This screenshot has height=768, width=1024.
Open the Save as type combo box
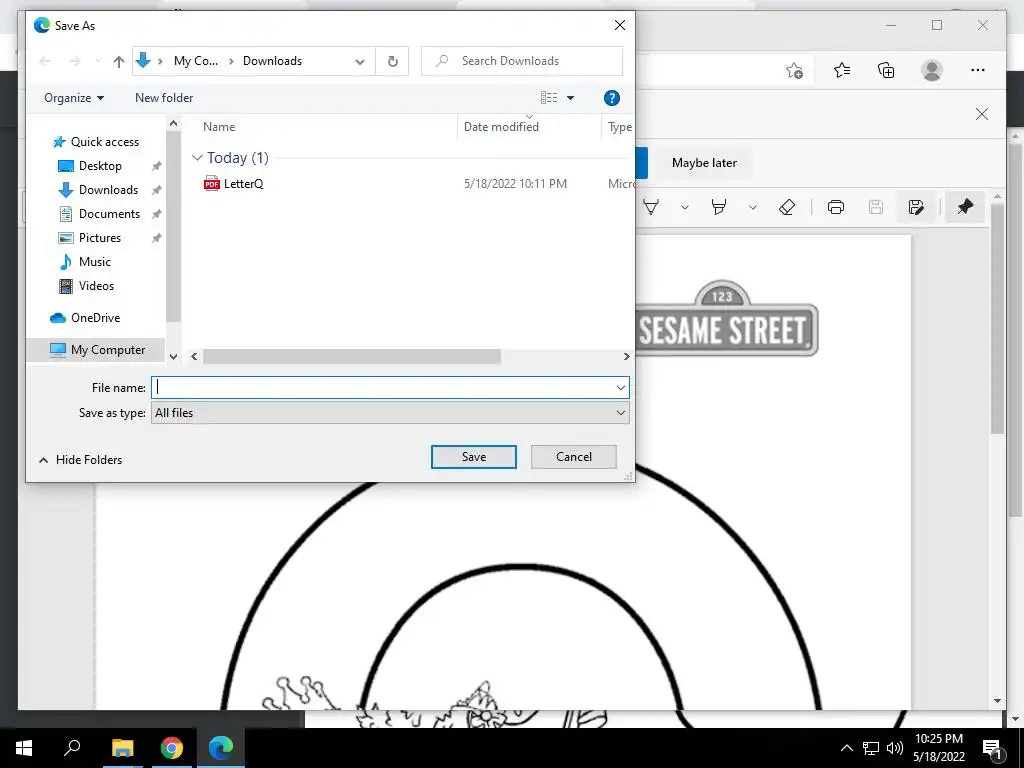[390, 413]
